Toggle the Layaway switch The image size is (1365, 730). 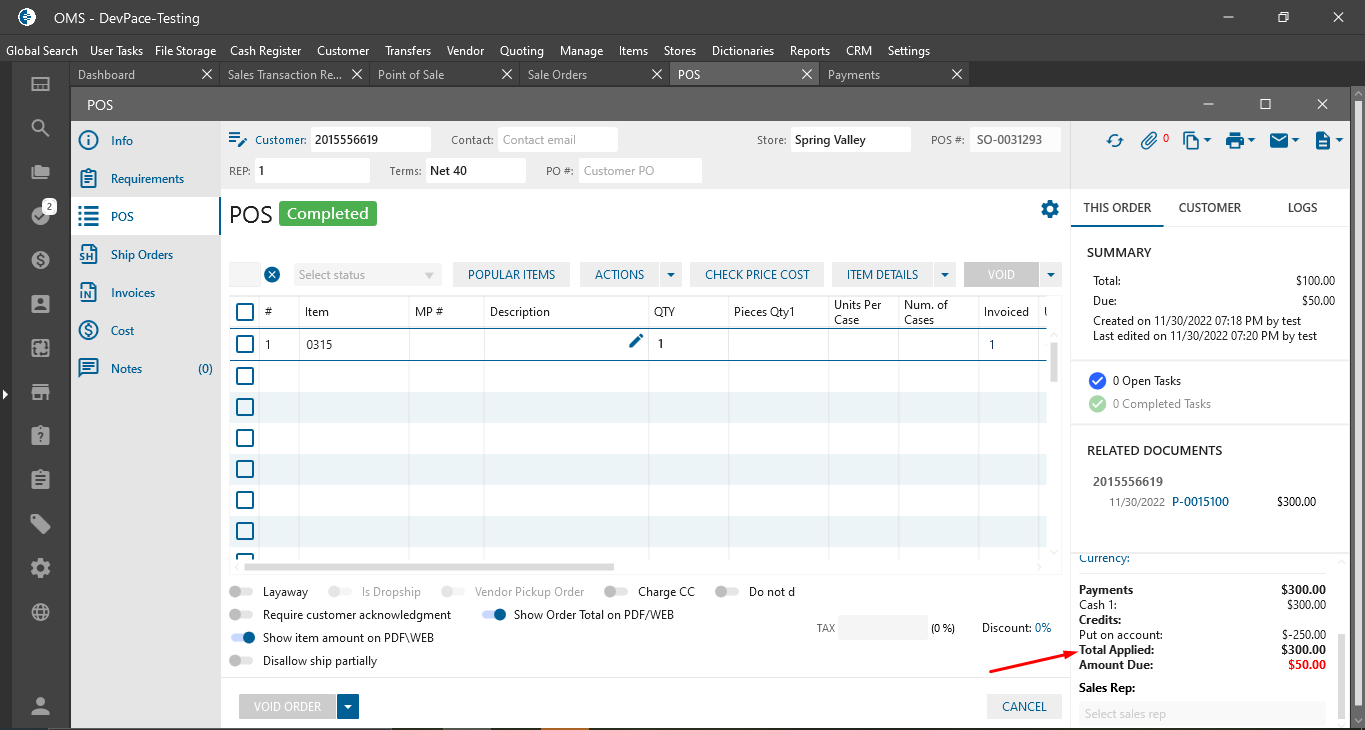pyautogui.click(x=241, y=592)
